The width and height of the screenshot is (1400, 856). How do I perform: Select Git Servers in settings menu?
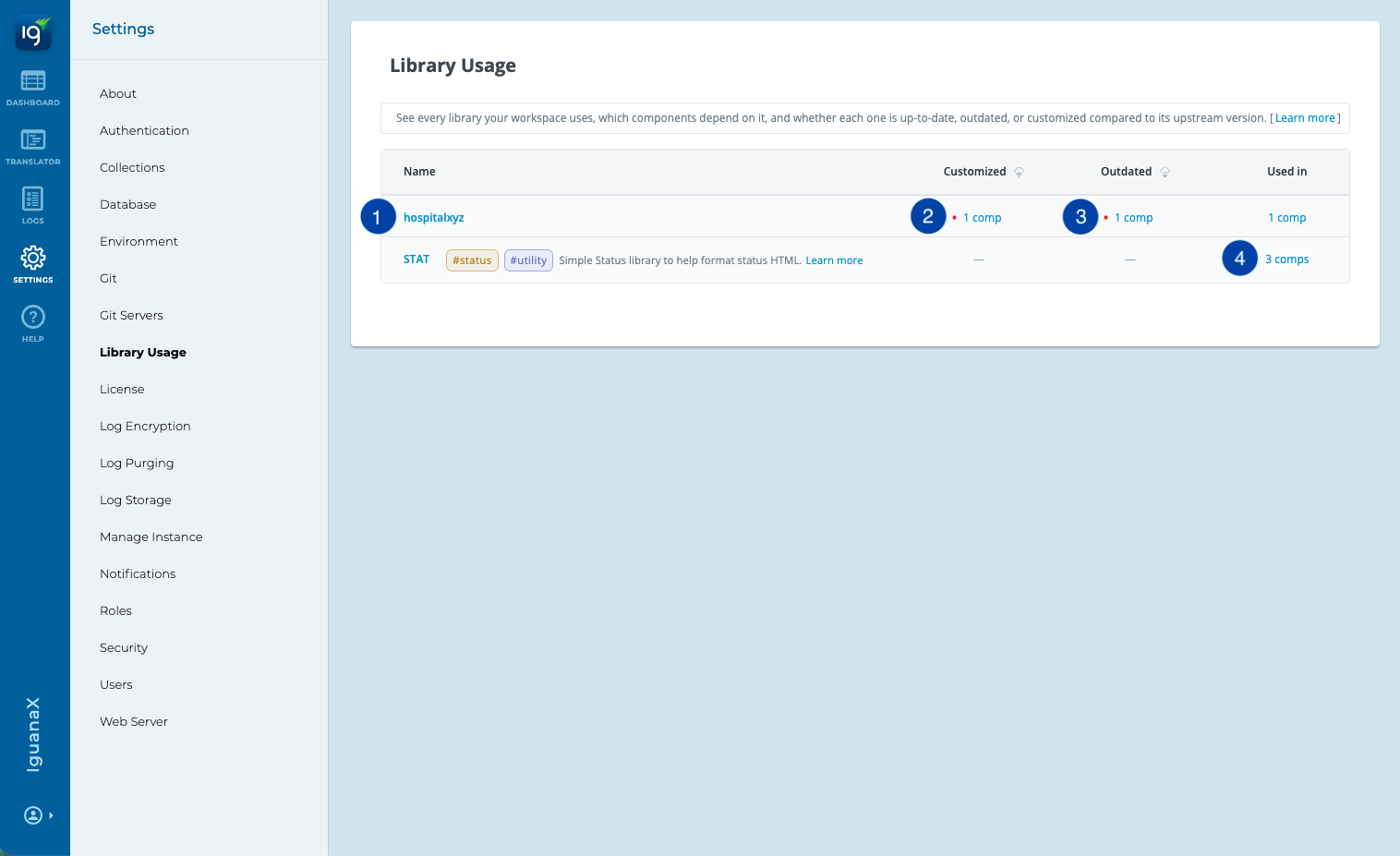[131, 316]
